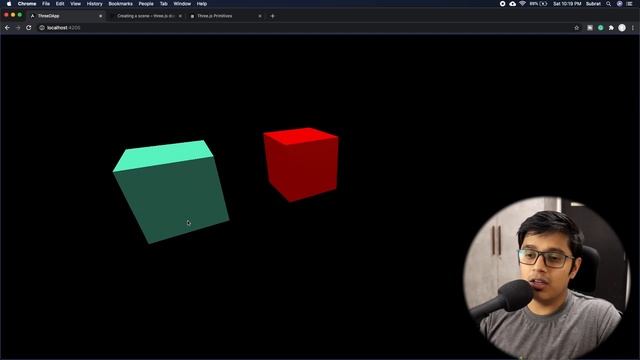Viewport: 640px width, 360px height.
Task: Click the browser forward arrow
Action: [18, 28]
